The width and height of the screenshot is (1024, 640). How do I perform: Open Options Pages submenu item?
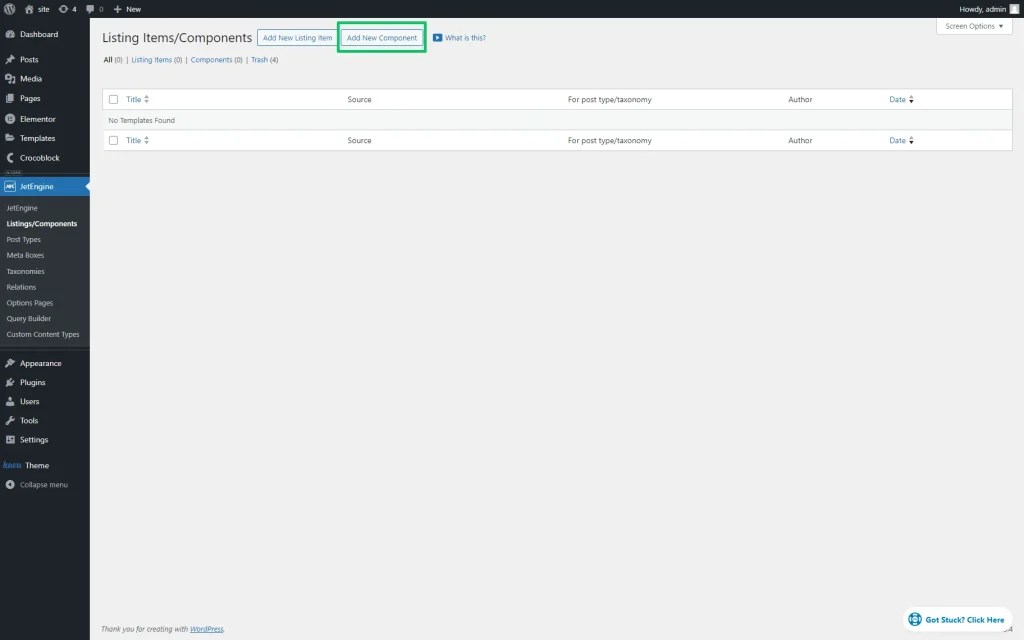[x=29, y=303]
